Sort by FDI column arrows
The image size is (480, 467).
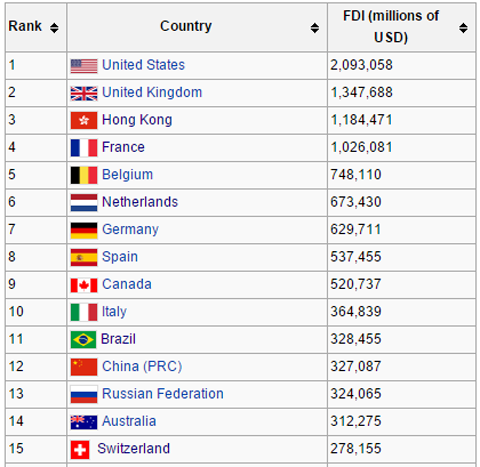click(x=463, y=28)
